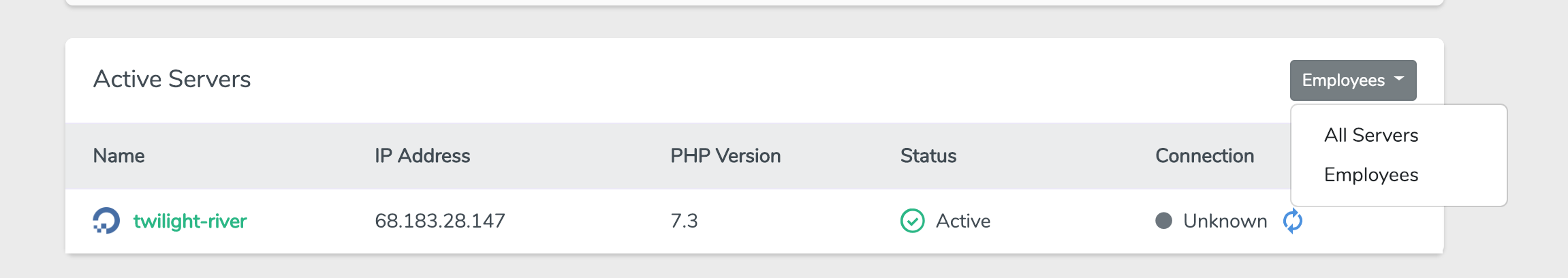Refresh connection status with blue arrows icon

(x=1292, y=221)
